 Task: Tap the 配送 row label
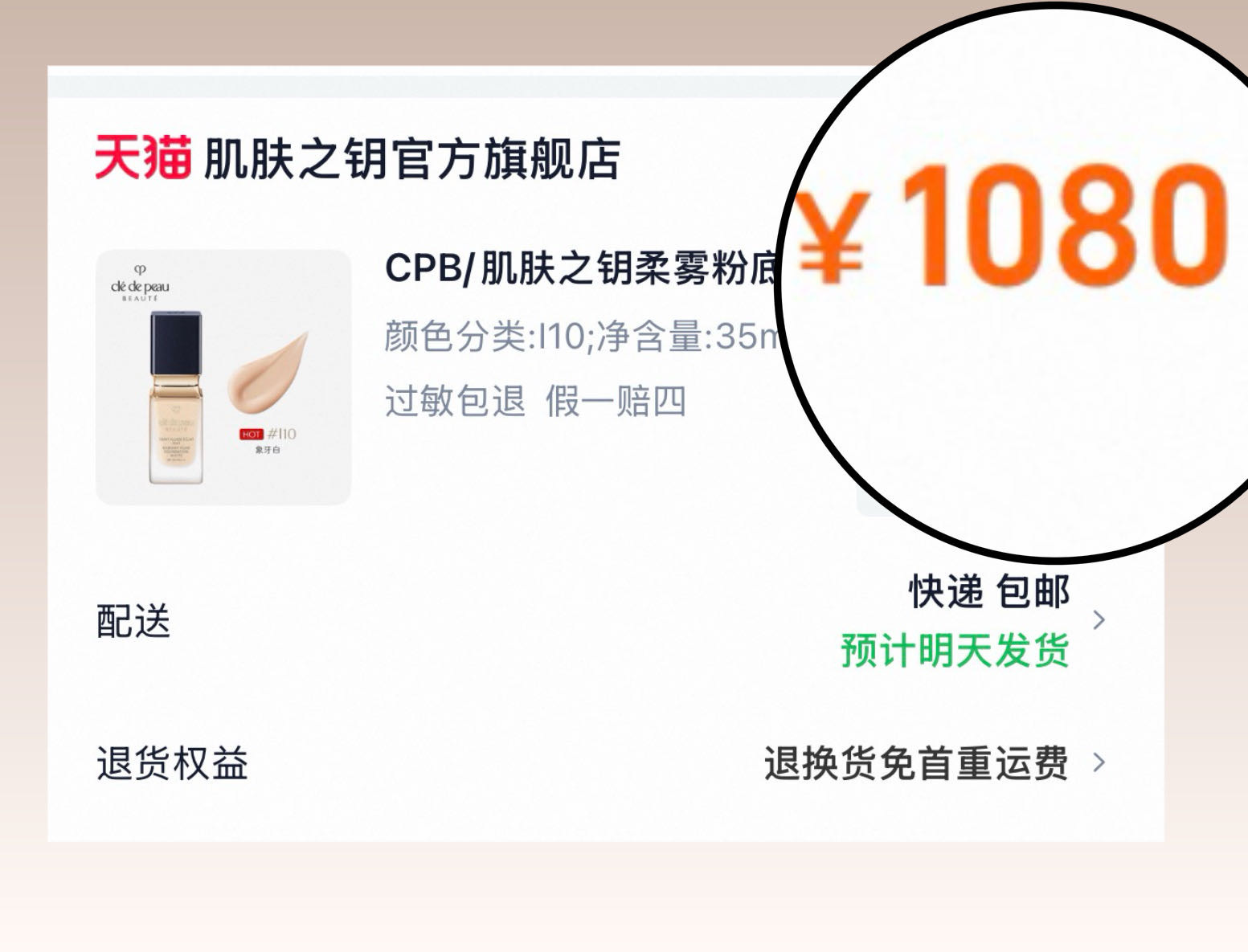coord(133,621)
